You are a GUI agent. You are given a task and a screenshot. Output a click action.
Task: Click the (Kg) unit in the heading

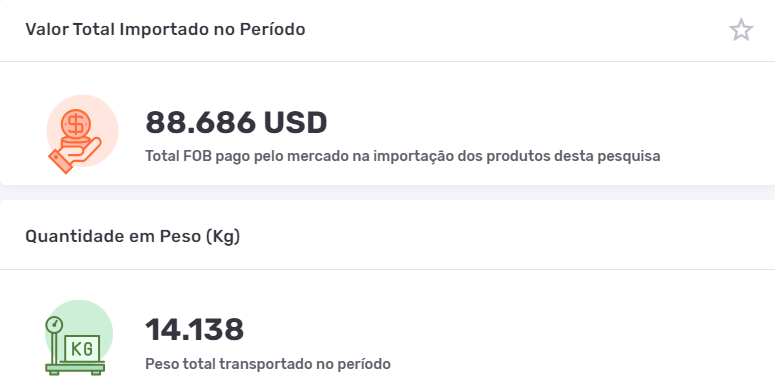click(222, 236)
